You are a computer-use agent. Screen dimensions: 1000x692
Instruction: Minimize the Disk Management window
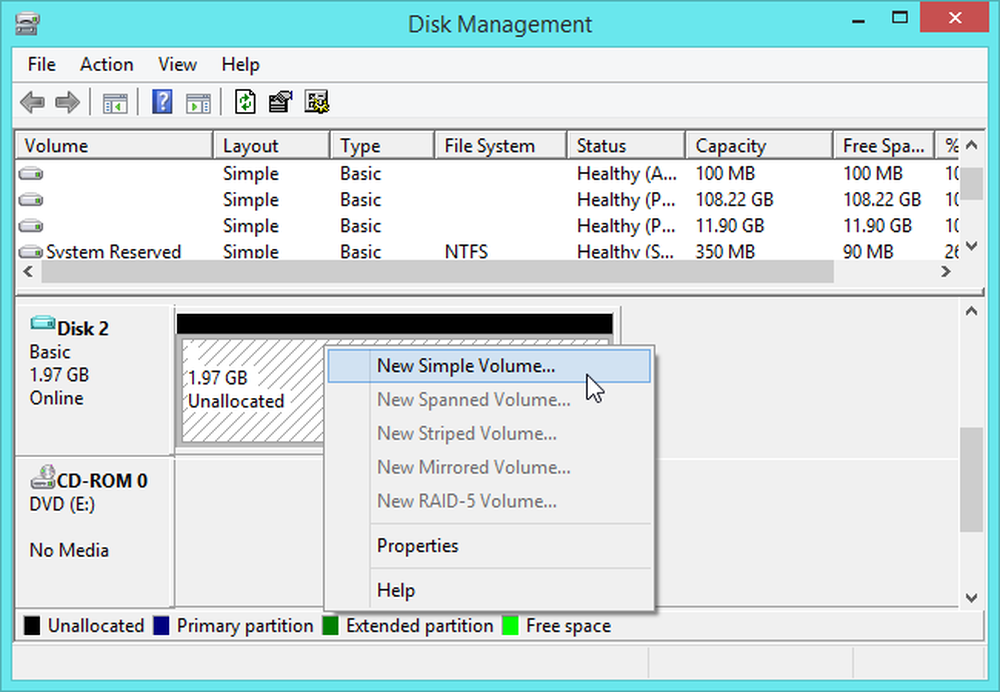click(x=858, y=20)
